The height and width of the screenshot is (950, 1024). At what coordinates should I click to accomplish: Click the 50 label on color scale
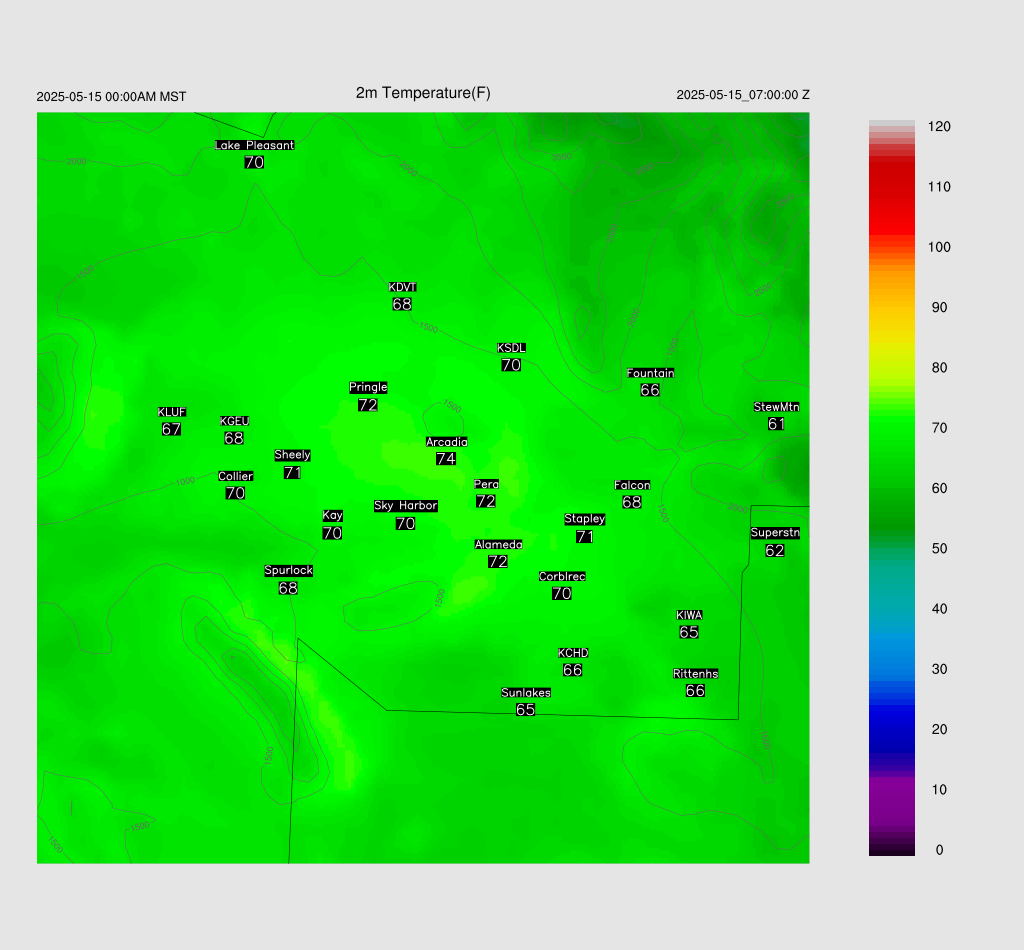point(939,548)
